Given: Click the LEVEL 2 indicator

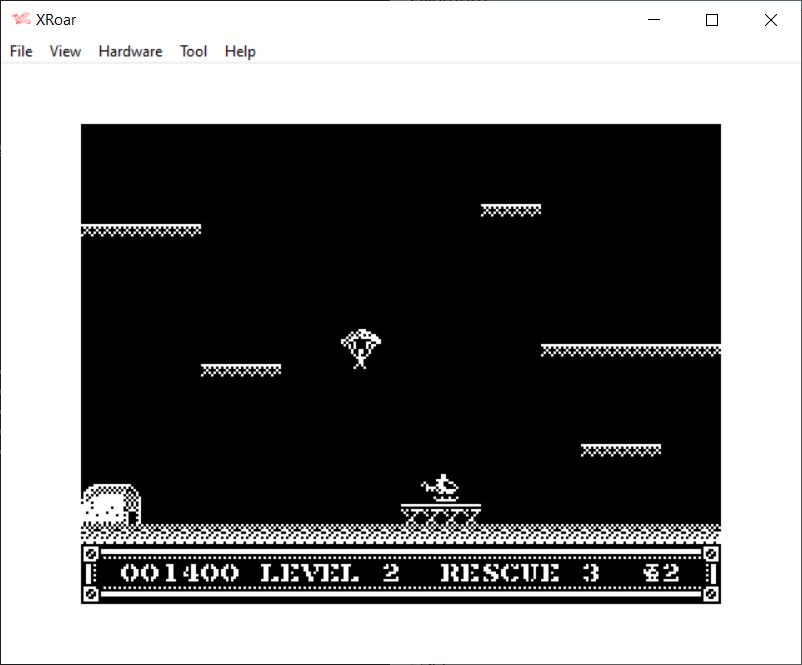Looking at the screenshot, I should tap(329, 573).
